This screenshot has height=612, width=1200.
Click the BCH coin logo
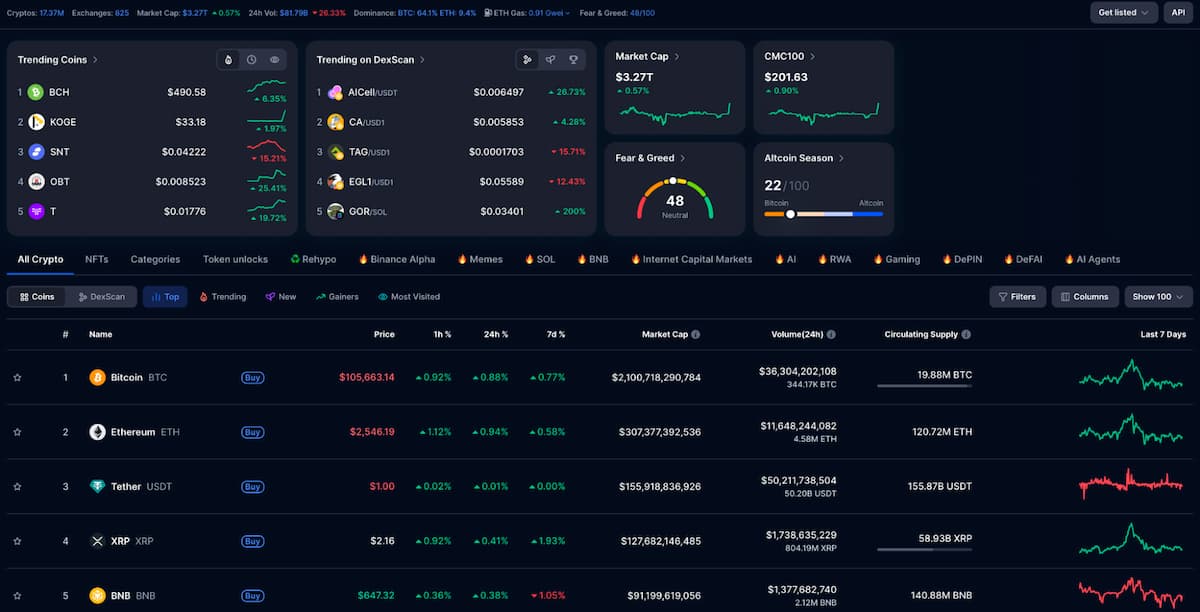(x=36, y=92)
